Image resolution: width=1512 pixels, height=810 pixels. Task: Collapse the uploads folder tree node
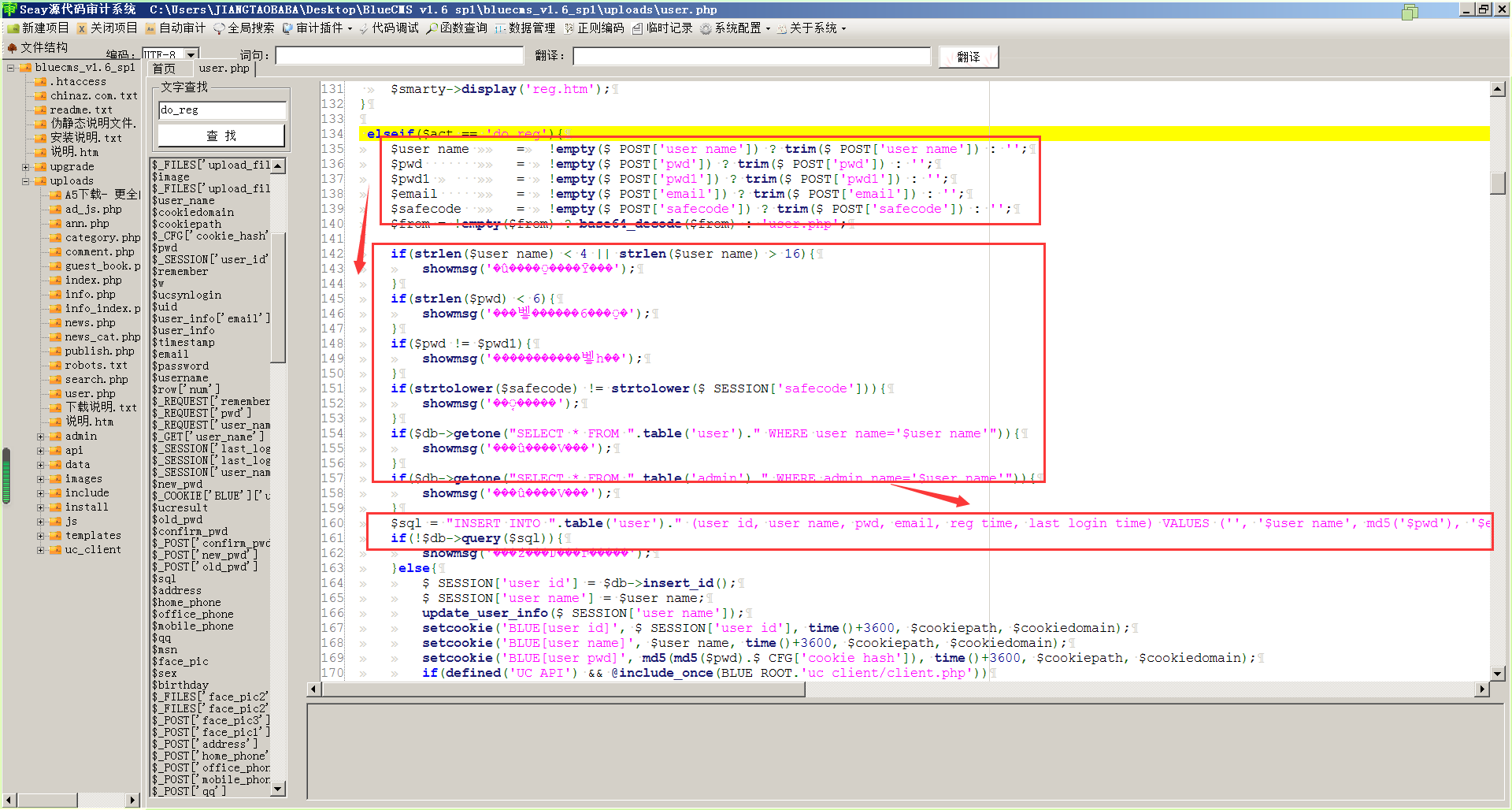pos(26,181)
